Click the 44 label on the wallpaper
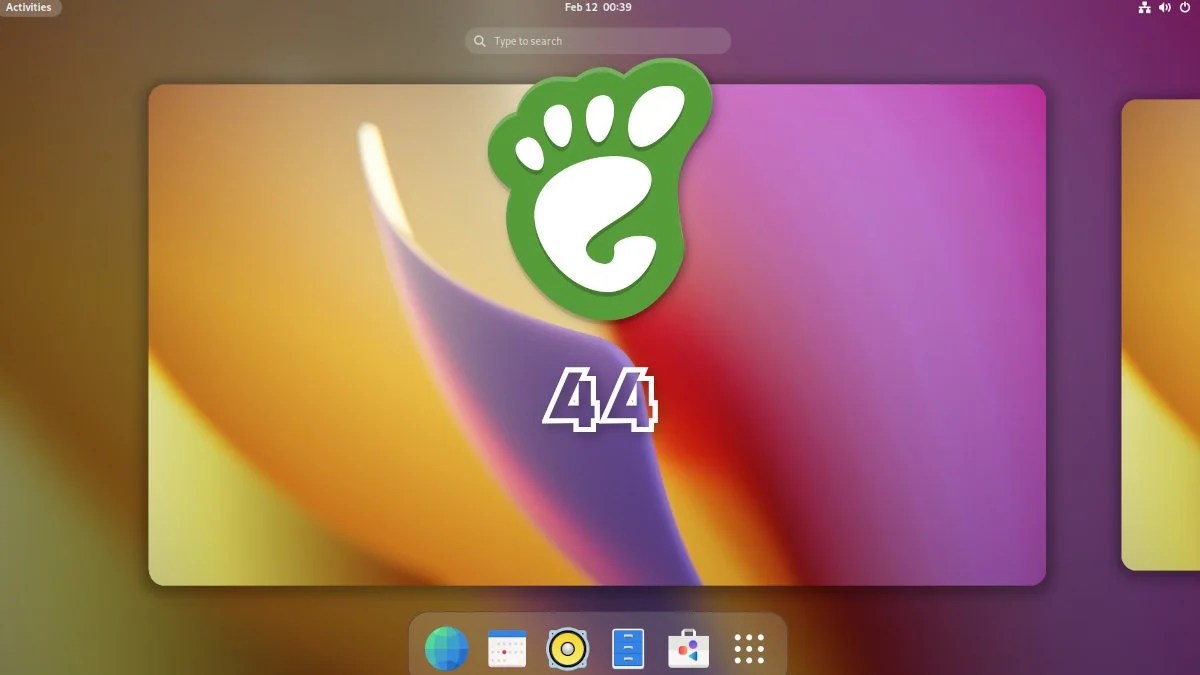 pos(600,399)
